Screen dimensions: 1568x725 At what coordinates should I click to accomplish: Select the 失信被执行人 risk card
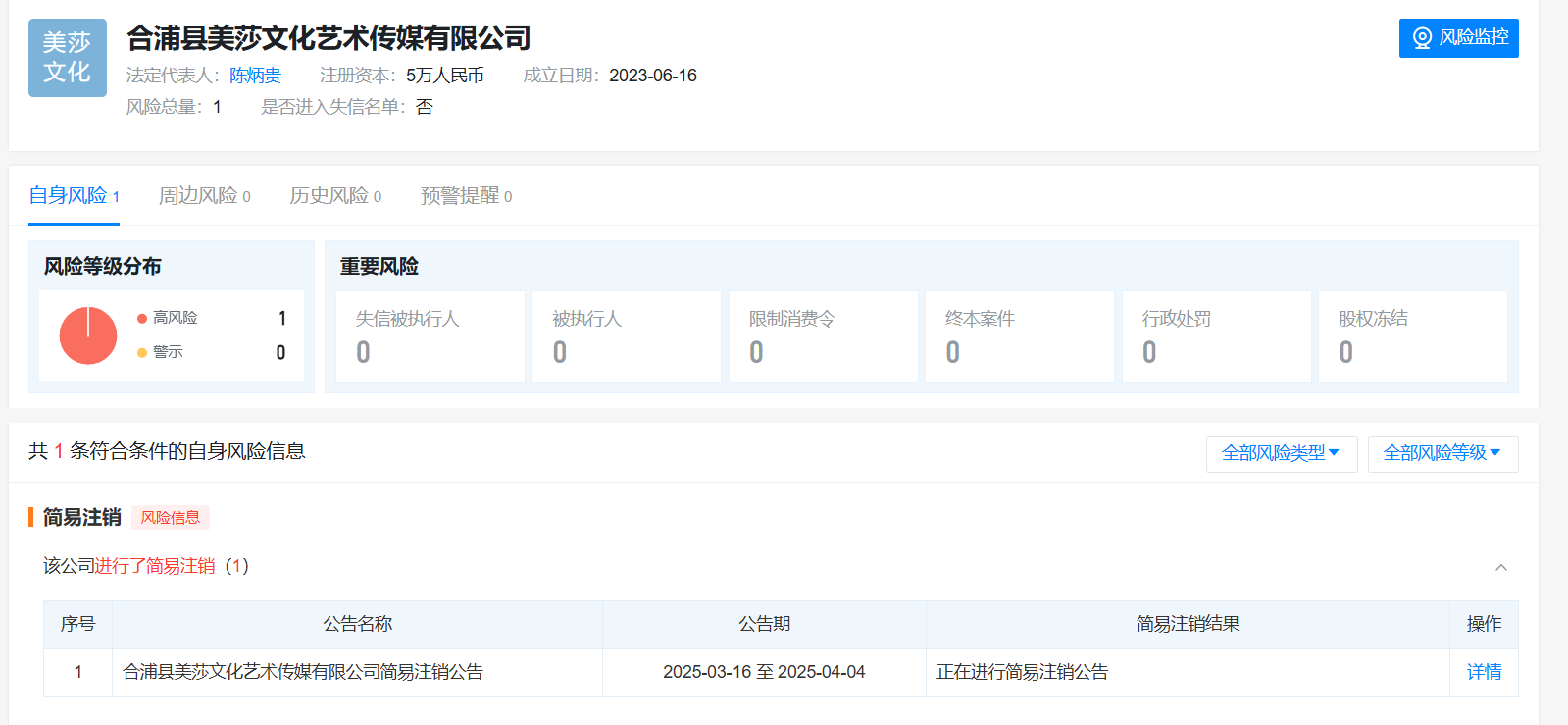(x=430, y=336)
